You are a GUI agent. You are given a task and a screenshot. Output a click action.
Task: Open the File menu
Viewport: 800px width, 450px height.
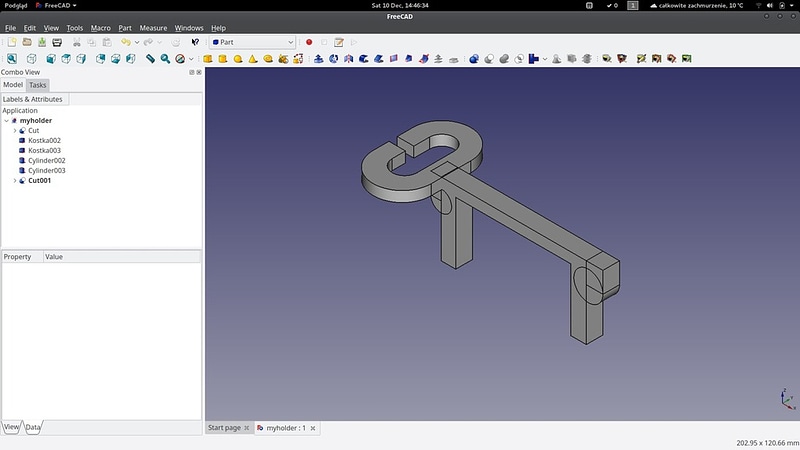[10, 28]
